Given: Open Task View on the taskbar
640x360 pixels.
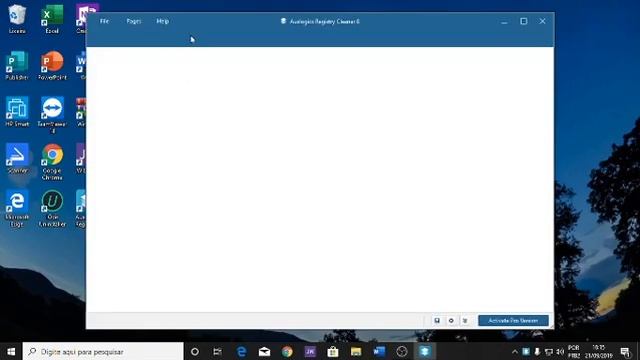Looking at the screenshot, I should (217, 351).
